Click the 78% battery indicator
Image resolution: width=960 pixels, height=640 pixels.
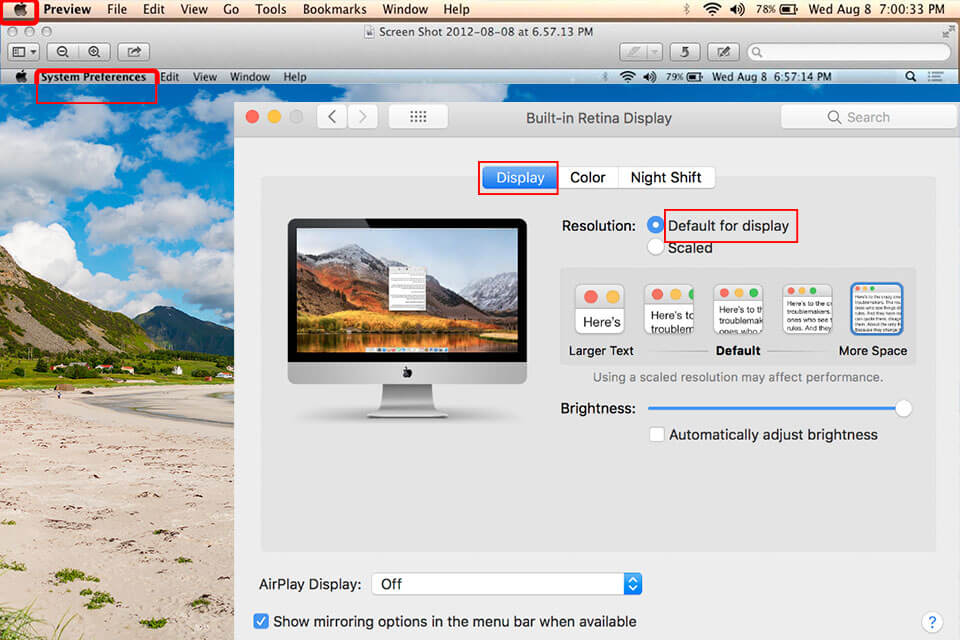pos(776,9)
